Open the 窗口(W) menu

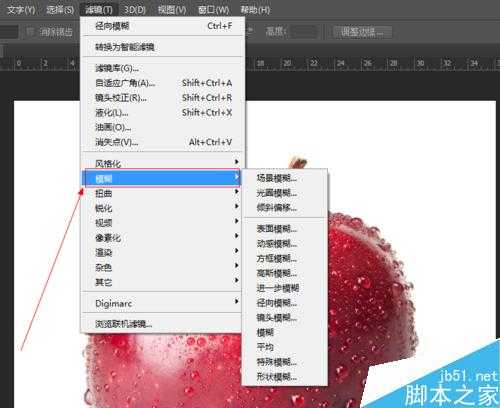(x=213, y=9)
